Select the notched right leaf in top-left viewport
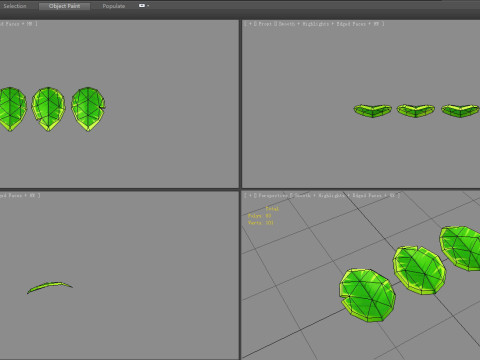 pyautogui.click(x=88, y=109)
